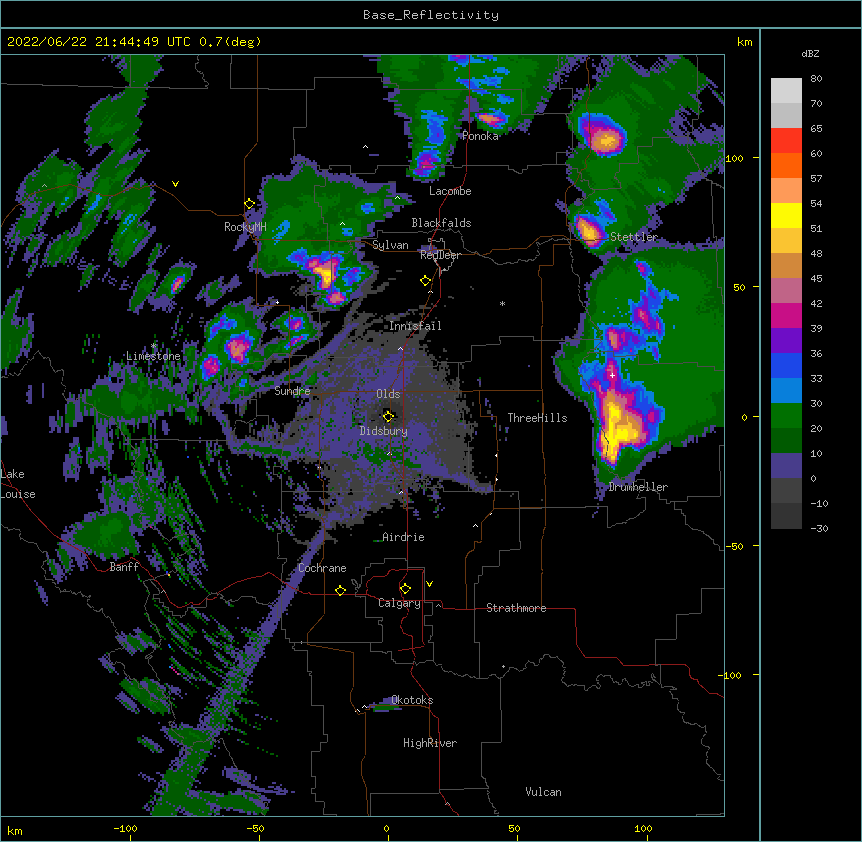This screenshot has height=842, width=862.
Task: Click the Limestone label
Action: 153,356
